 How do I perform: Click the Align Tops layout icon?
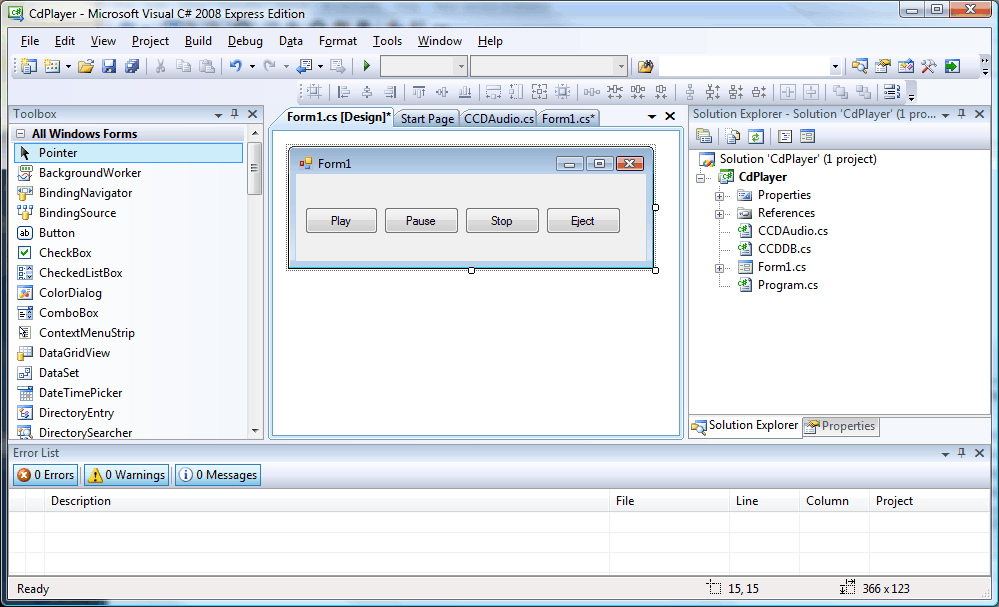419,92
